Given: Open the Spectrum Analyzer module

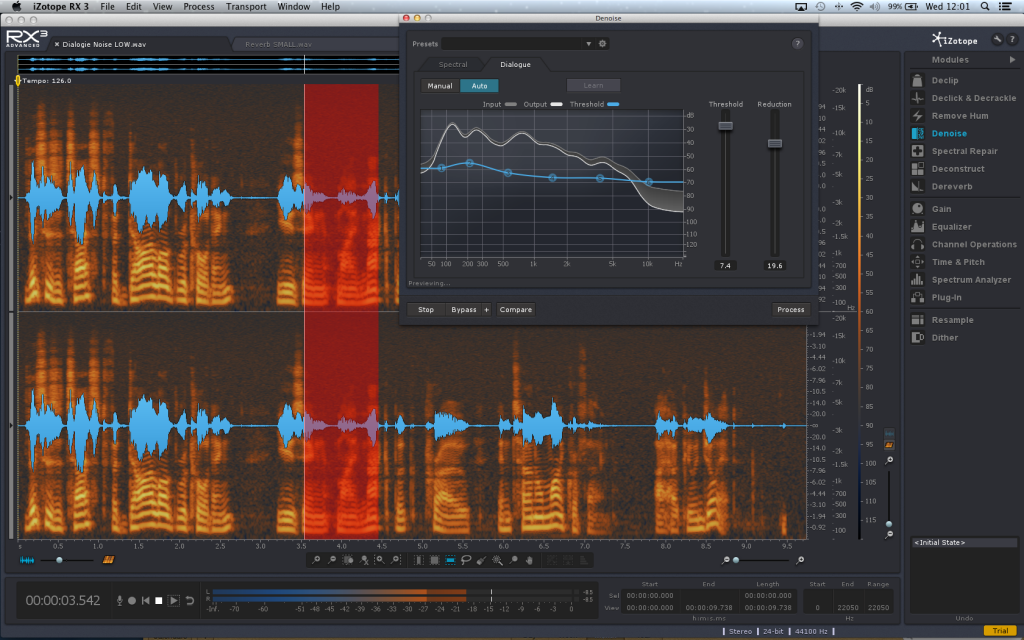Looking at the screenshot, I should 961,280.
